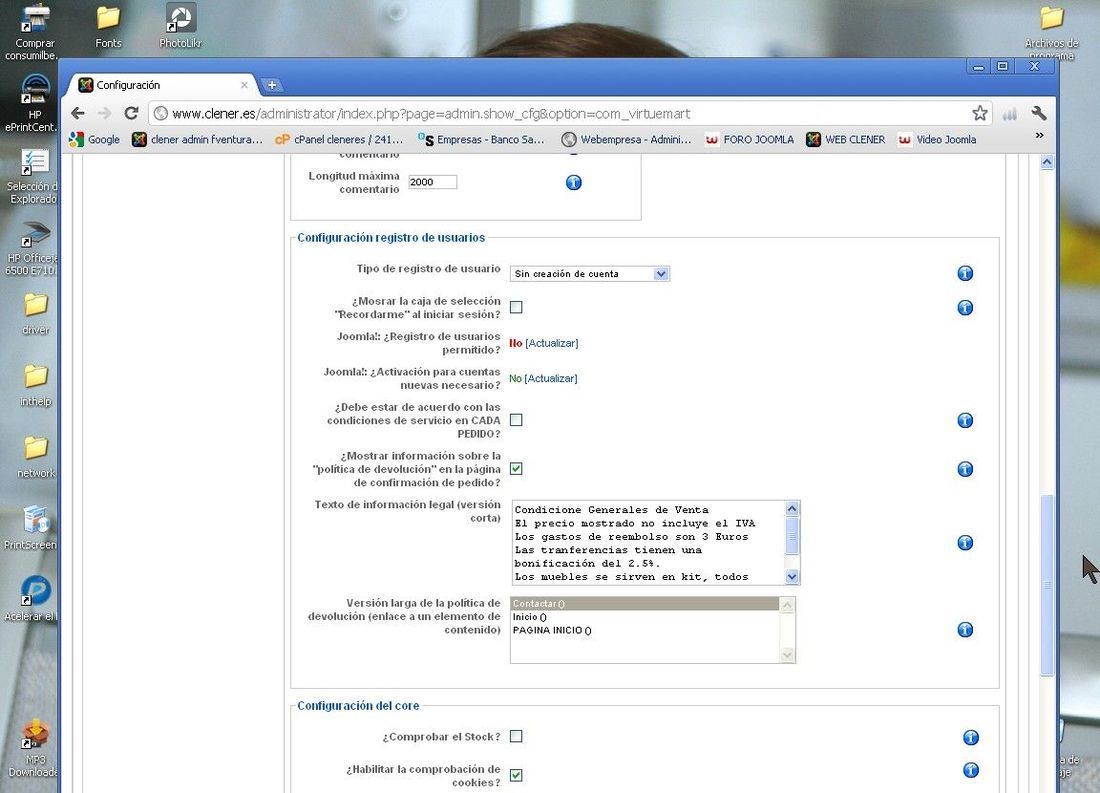Open HP ePrintCenter desktop icon
The height and width of the screenshot is (793, 1100).
pyautogui.click(x=32, y=103)
